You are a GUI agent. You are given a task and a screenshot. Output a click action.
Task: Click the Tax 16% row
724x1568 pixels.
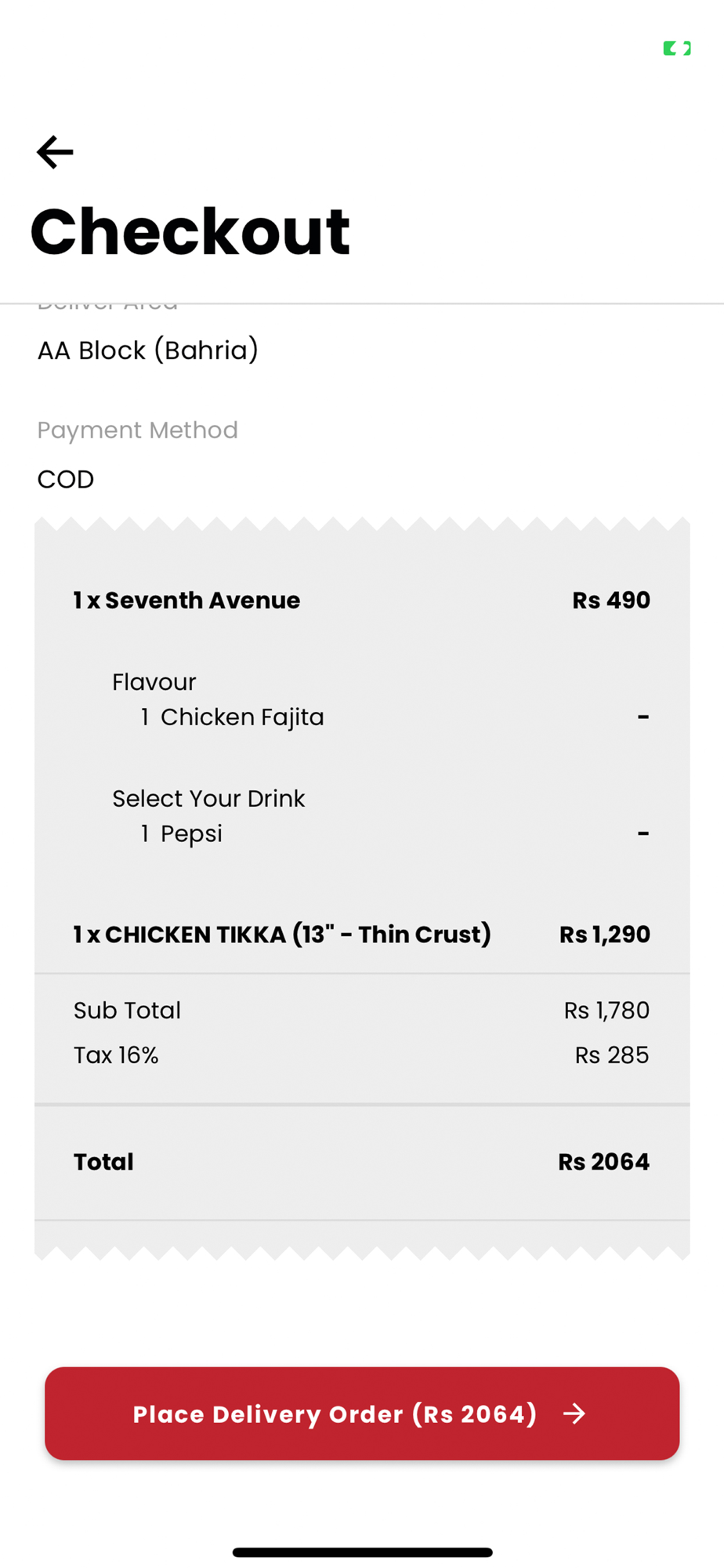(362, 1055)
